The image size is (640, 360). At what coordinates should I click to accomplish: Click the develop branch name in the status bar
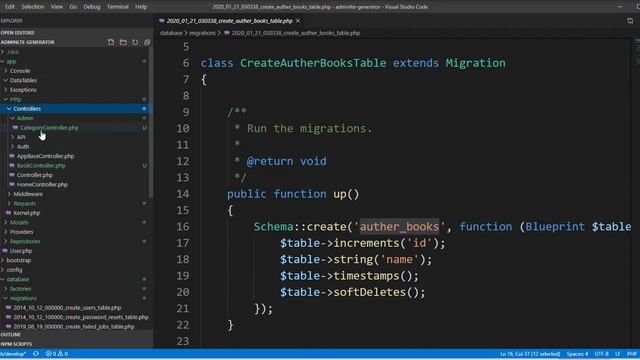13,354
